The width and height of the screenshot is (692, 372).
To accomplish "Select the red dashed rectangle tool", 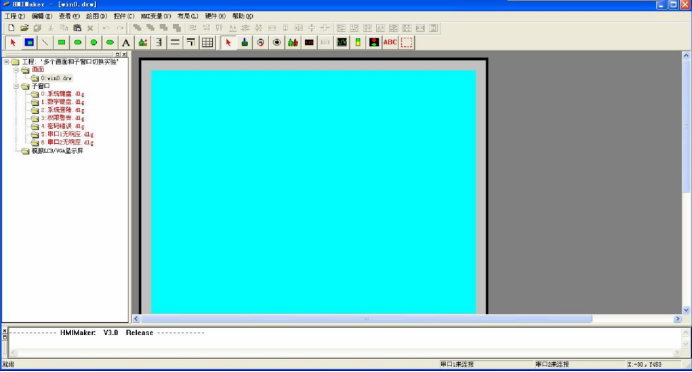I will (x=406, y=42).
